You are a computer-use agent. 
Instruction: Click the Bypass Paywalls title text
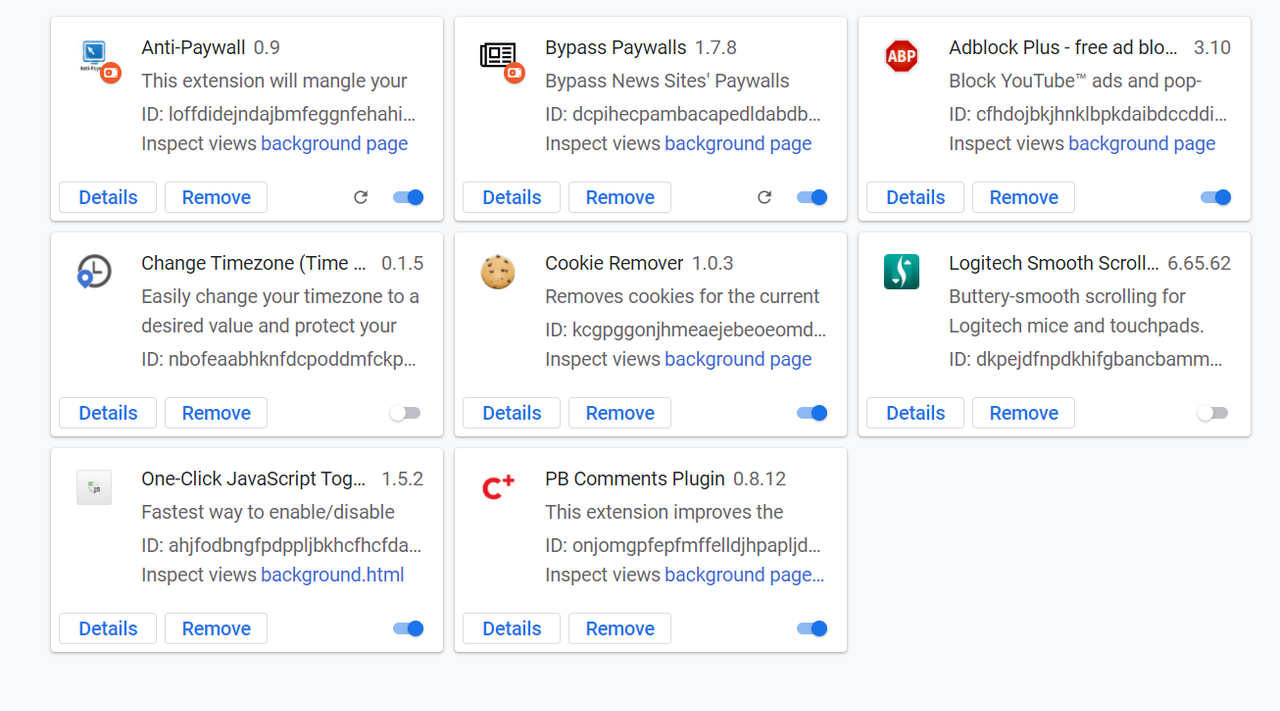[x=616, y=48]
